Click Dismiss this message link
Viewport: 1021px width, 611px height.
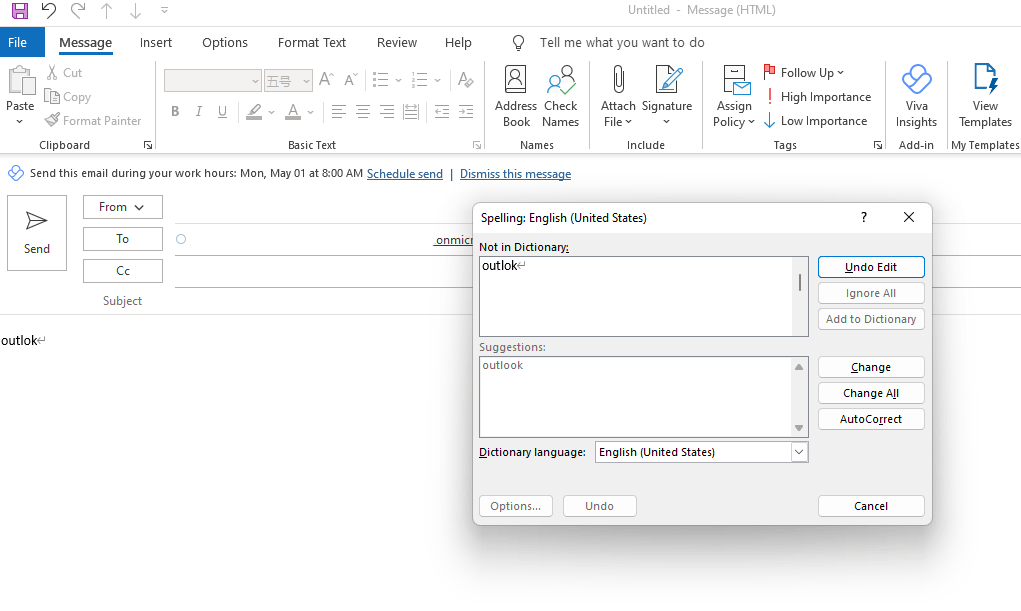[x=515, y=174]
